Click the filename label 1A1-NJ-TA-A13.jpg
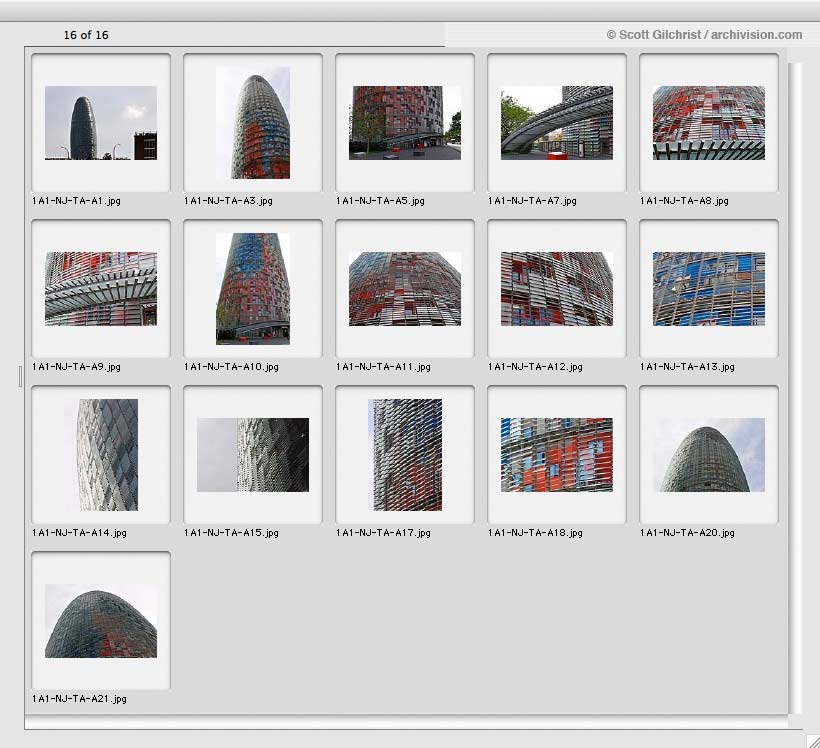The height and width of the screenshot is (748, 820). [687, 367]
